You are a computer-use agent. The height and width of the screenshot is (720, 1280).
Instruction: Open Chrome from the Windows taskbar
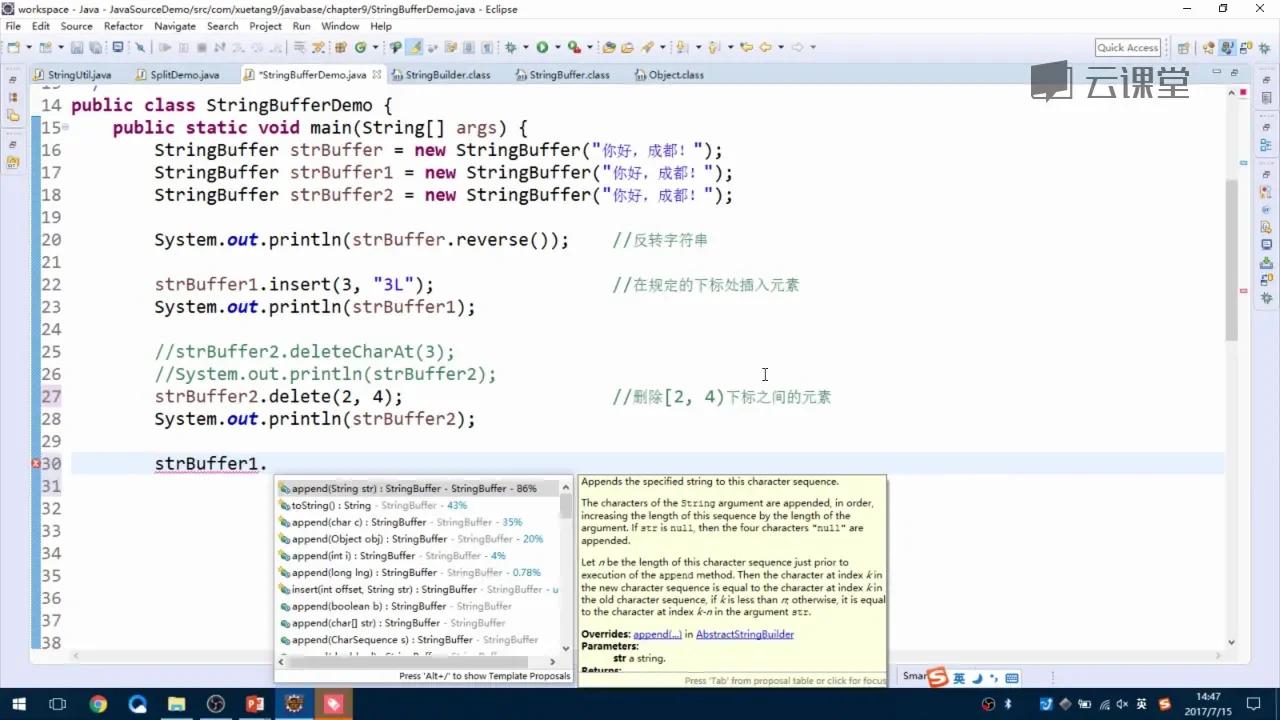[x=97, y=703]
